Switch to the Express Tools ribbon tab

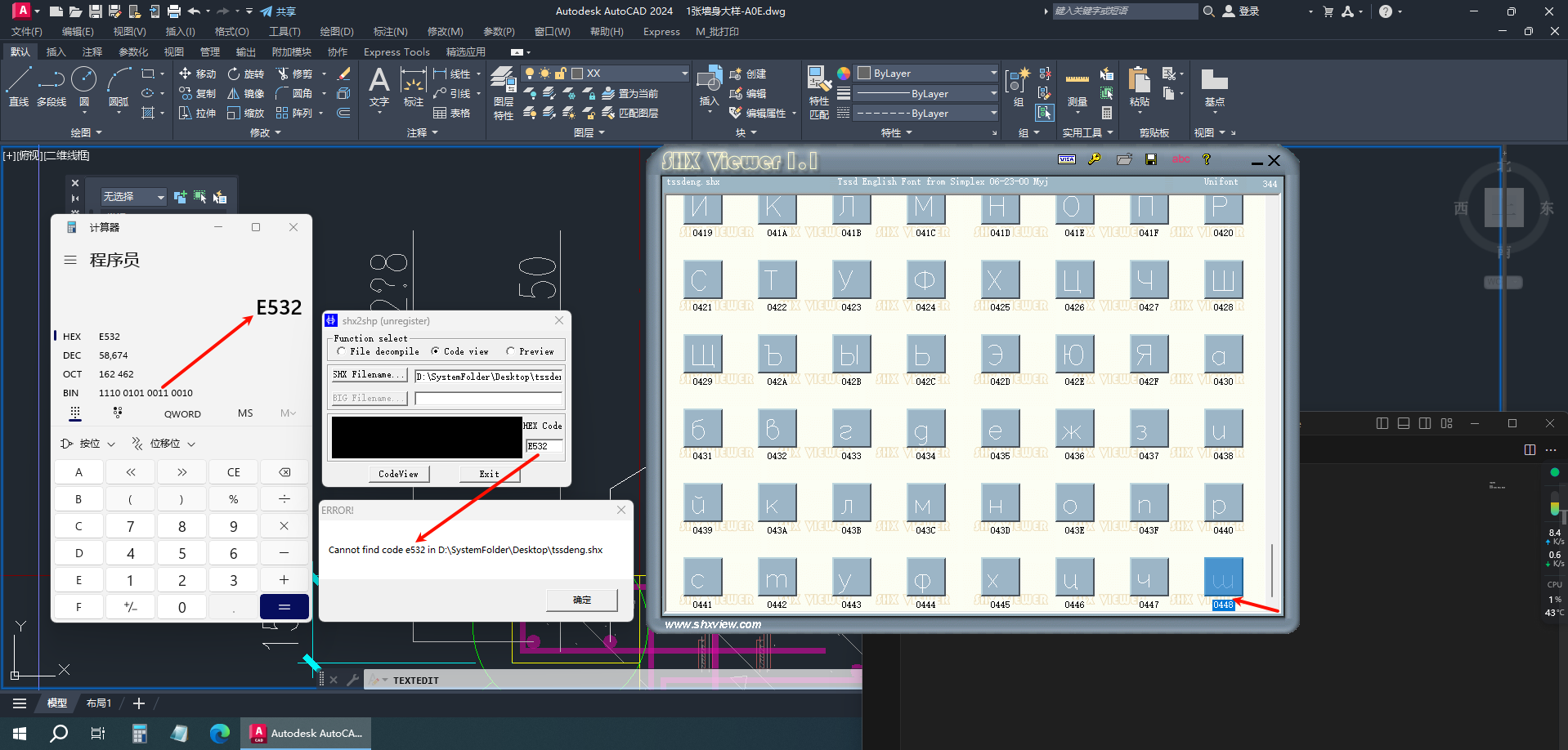click(x=396, y=51)
